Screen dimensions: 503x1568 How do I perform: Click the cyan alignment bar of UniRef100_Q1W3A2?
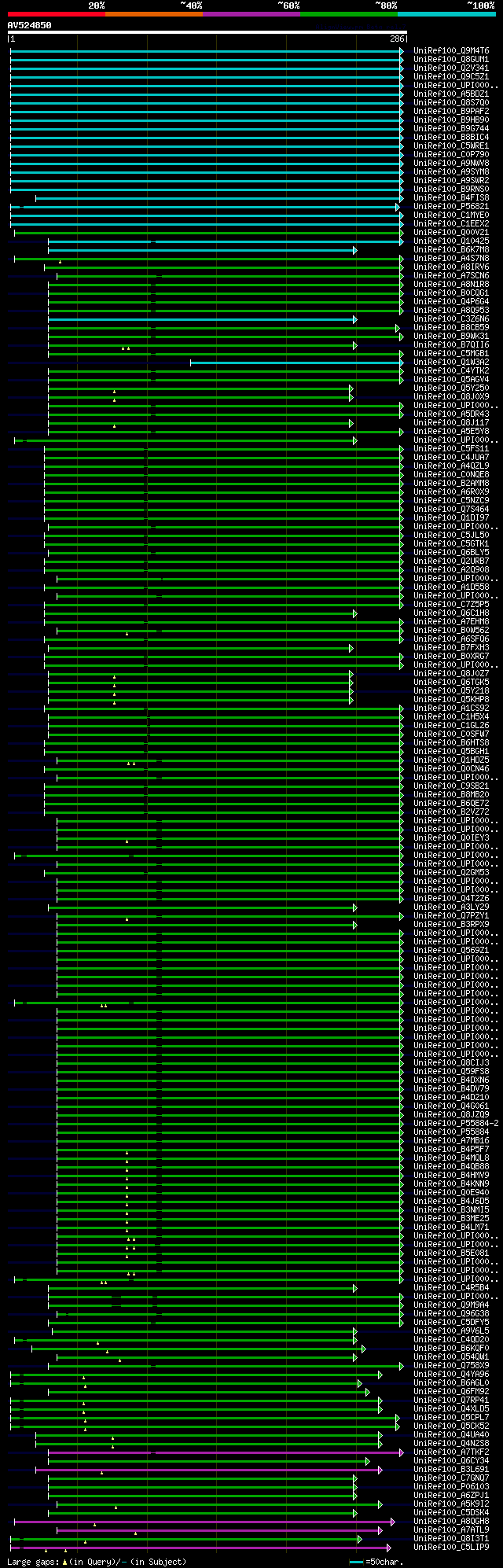pos(297,363)
